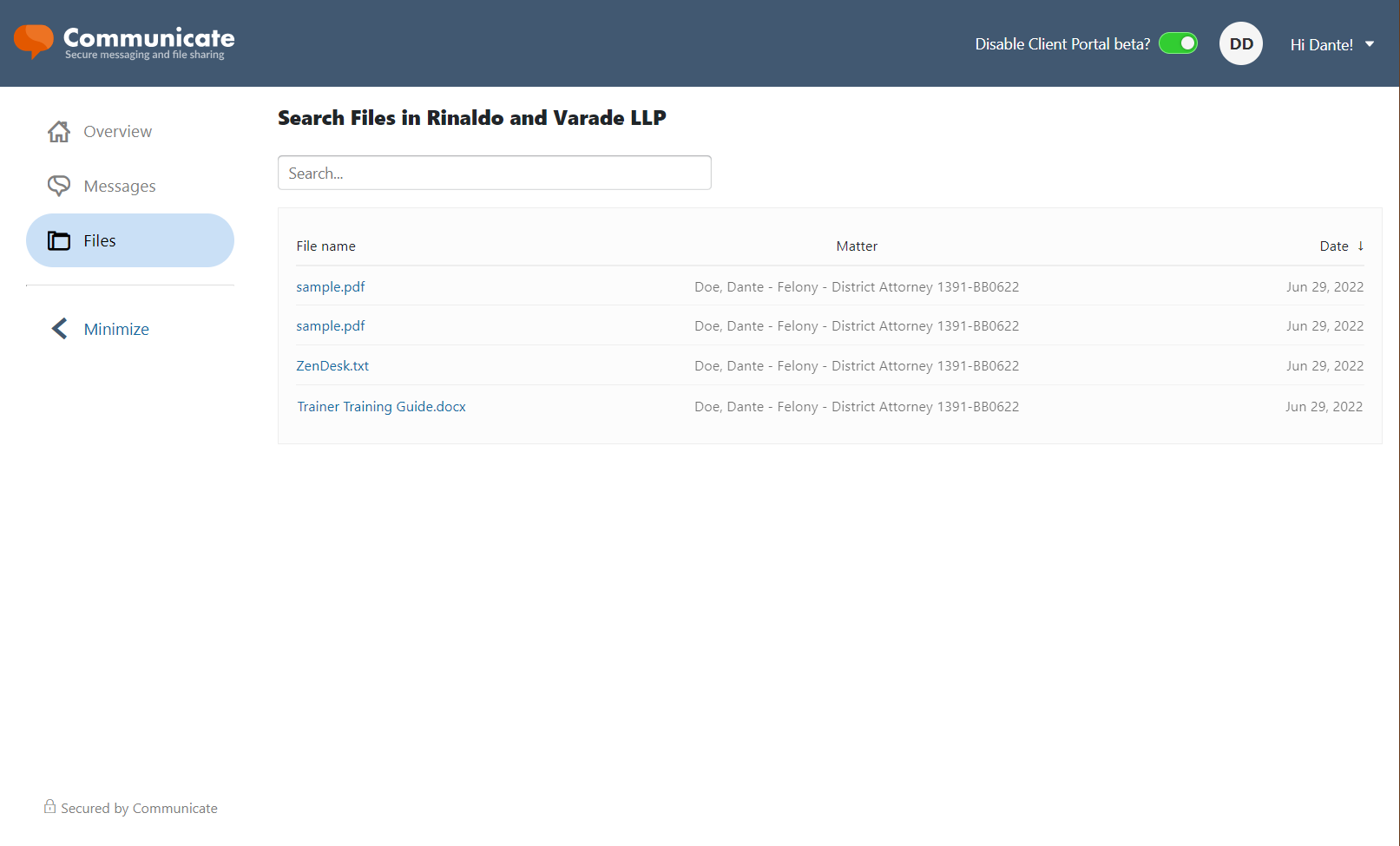Image resolution: width=1400 pixels, height=846 pixels.
Task: Click date in Trainer Training Guide.docx row
Action: pyautogui.click(x=1324, y=406)
